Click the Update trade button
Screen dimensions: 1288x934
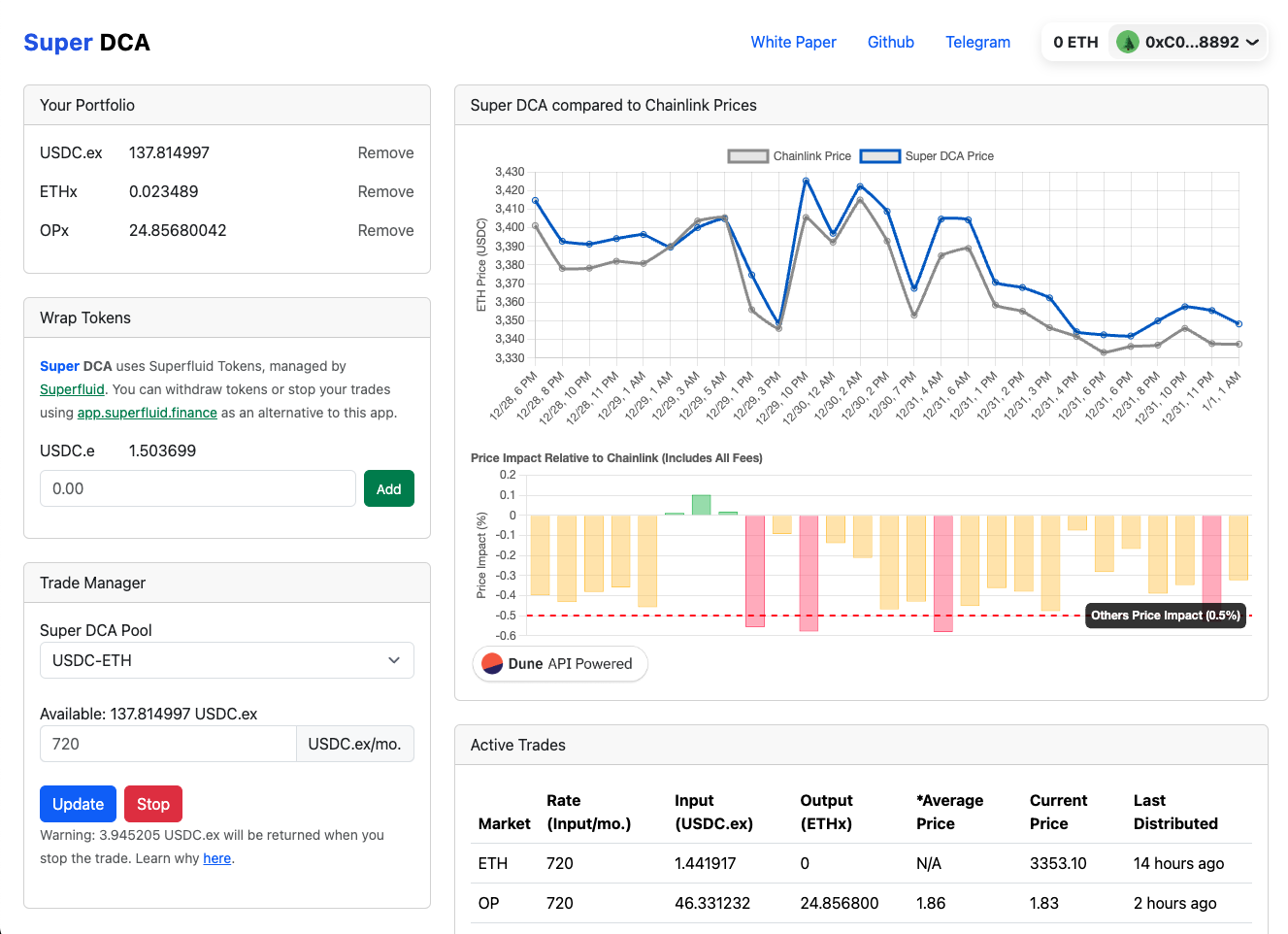78,804
